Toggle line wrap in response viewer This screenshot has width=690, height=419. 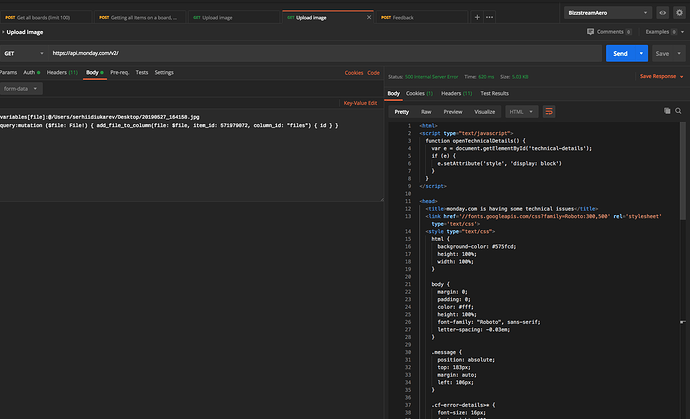click(549, 112)
